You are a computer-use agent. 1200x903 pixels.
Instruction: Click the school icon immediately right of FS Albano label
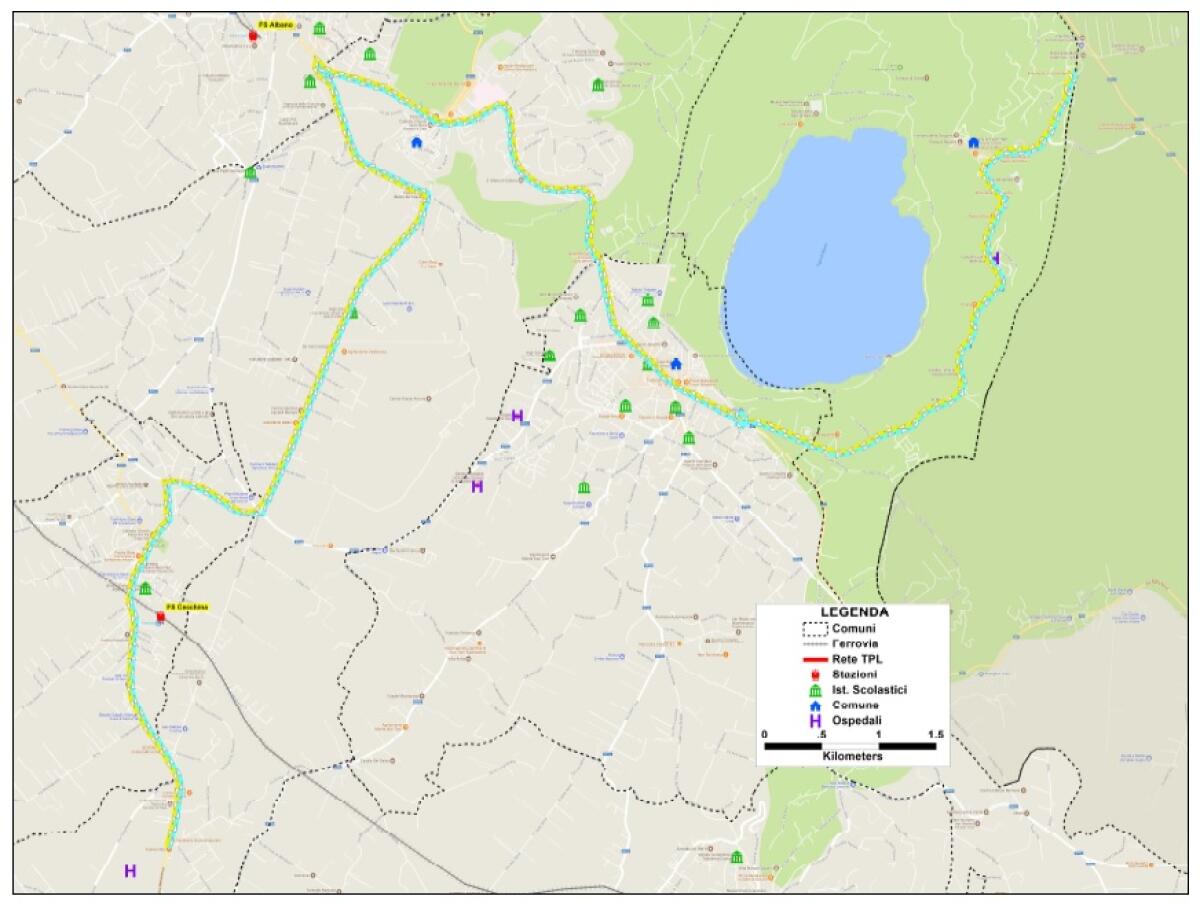point(319,28)
